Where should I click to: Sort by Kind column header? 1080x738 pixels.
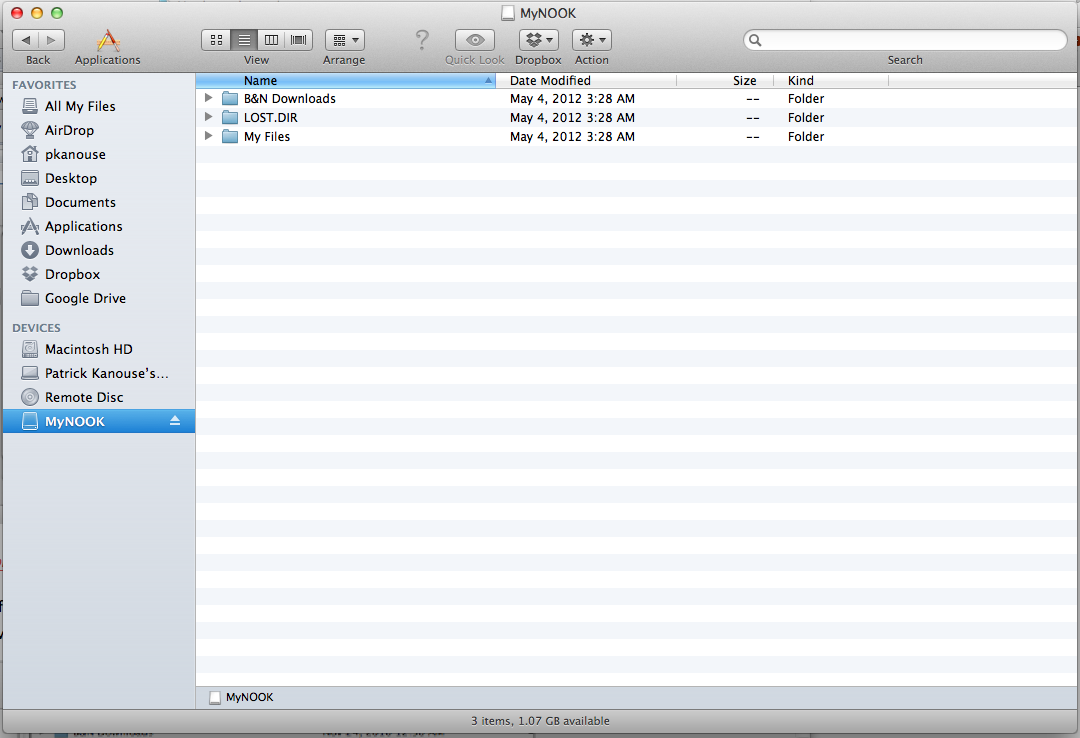click(x=801, y=80)
